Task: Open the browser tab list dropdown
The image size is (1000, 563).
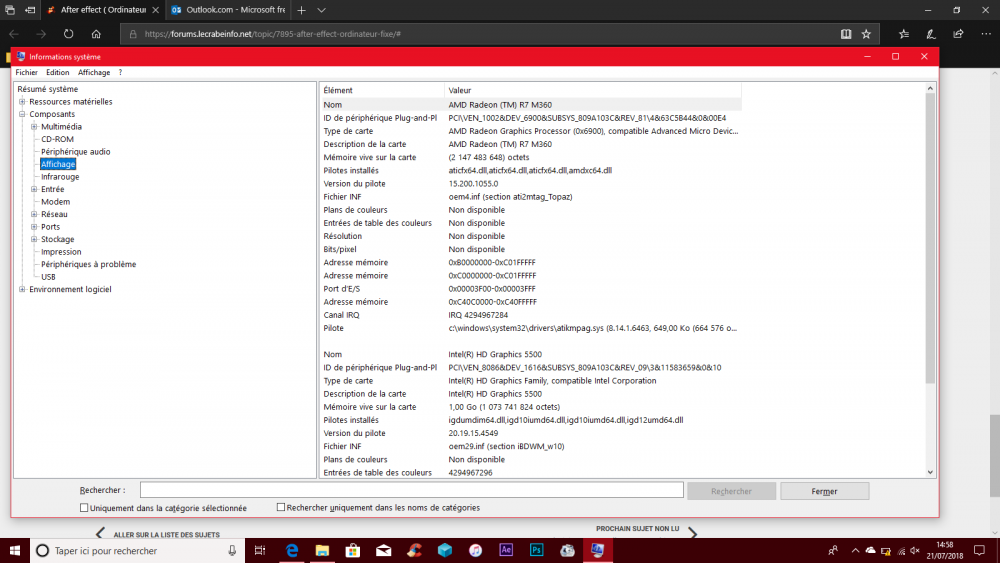Action: [321, 10]
